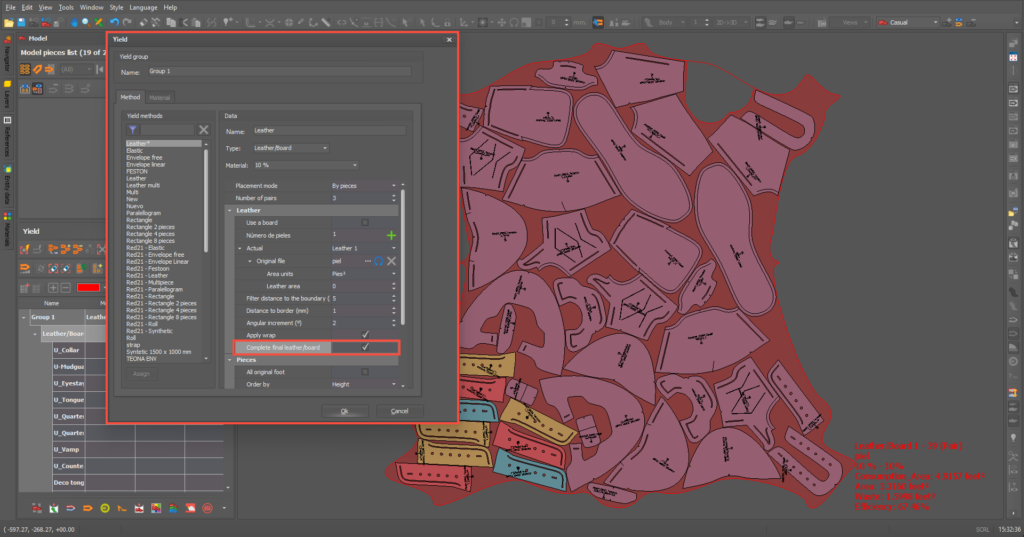This screenshot has width=1024, height=537.
Task: Toggle the Apply wrap checkbox
Action: (365, 335)
